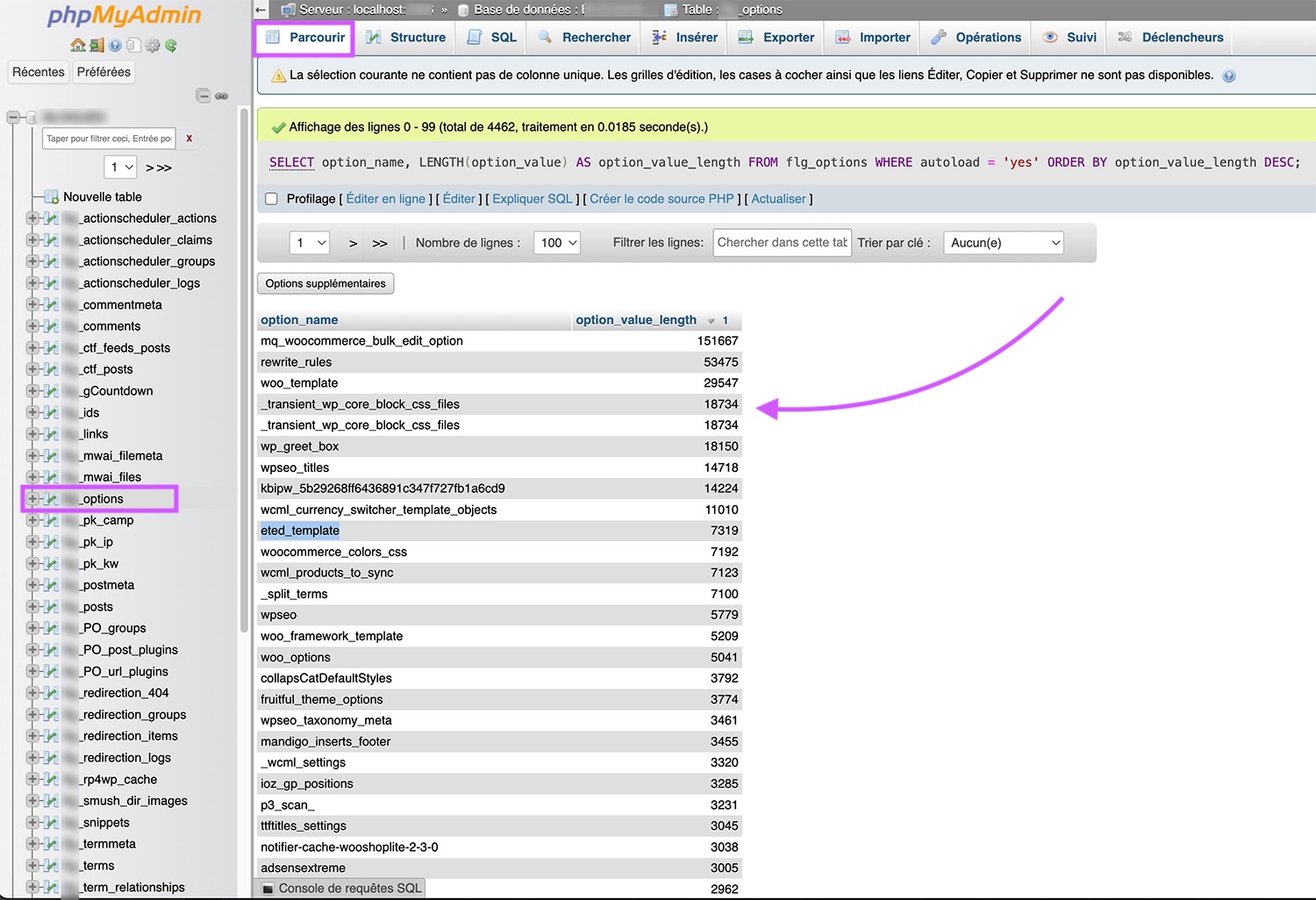Go to the phpMyAdmin home icon
Viewport: 1316px width, 900px height.
point(78,45)
